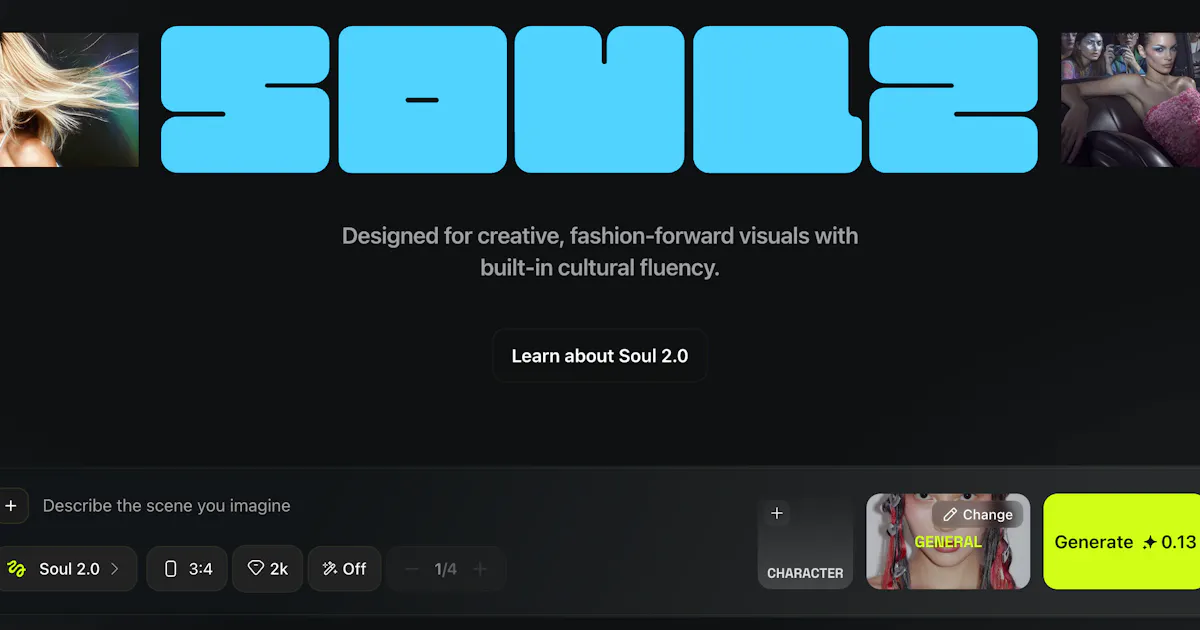Open the 2k resolution selector
Viewport: 1200px width, 630px height.
[268, 569]
